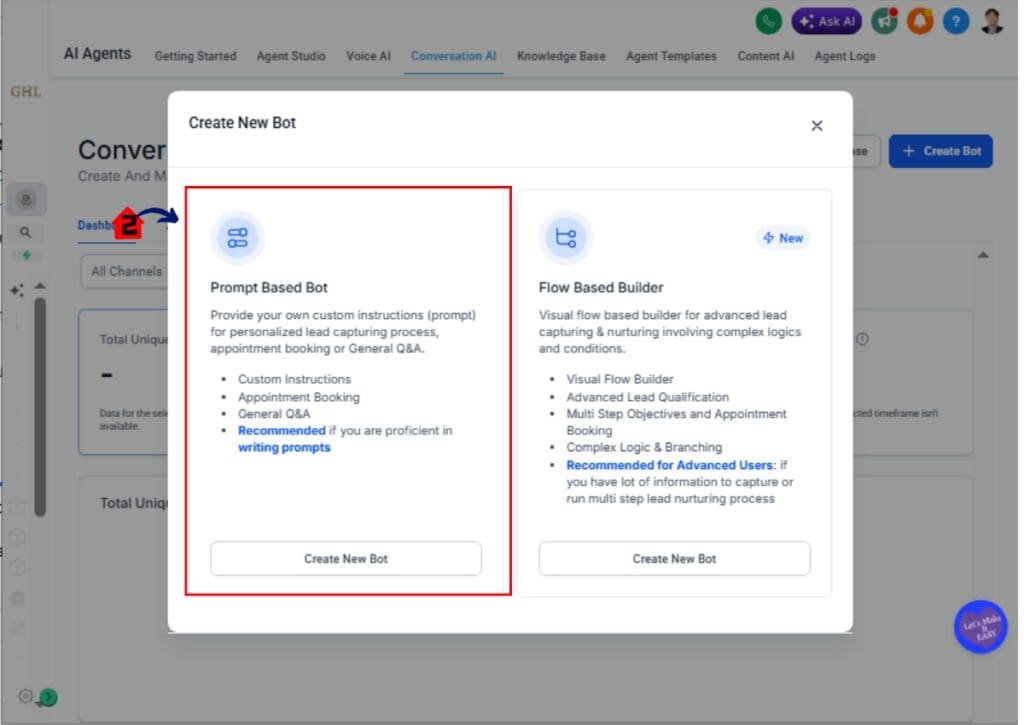Click the blue Create Bot button
1024x725 pixels.
[940, 151]
